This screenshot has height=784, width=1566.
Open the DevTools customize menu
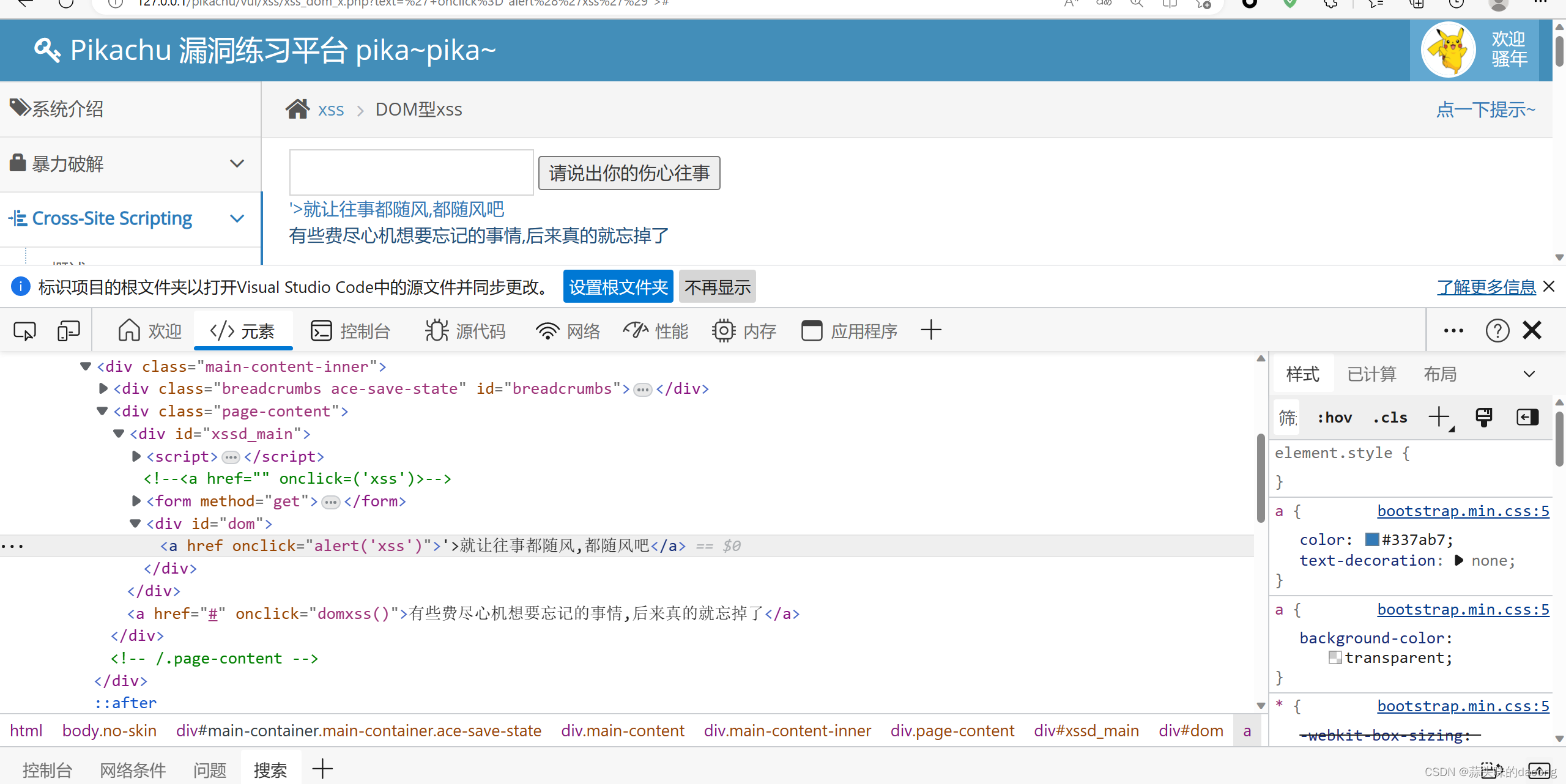point(1454,330)
